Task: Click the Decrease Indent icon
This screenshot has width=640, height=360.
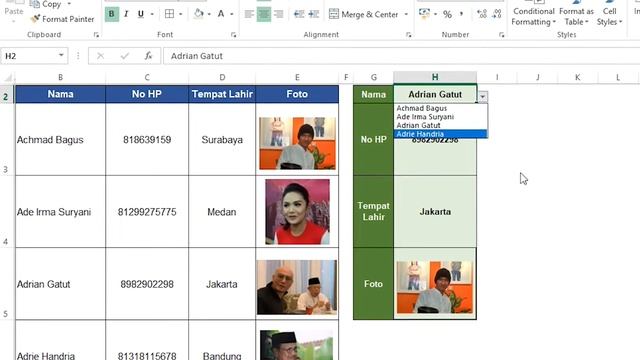Action: pos(299,14)
